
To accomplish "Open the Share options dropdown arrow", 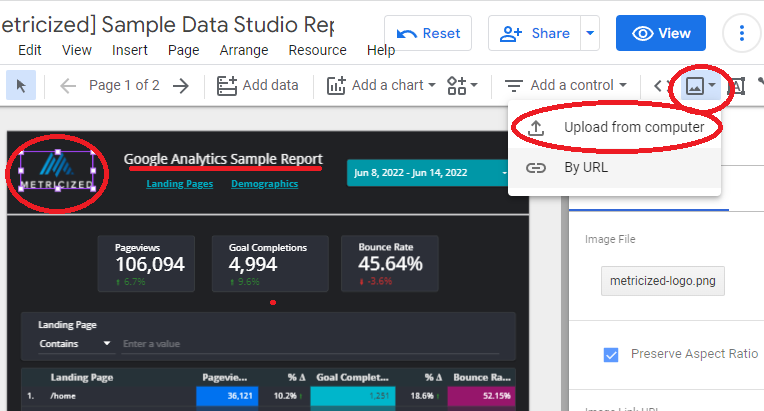I will (590, 33).
